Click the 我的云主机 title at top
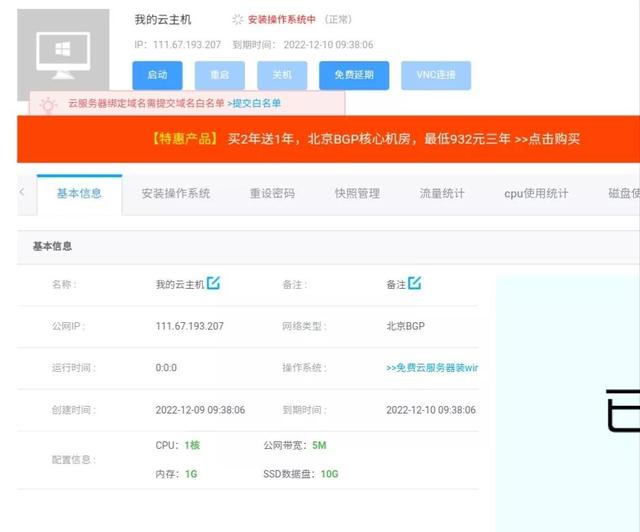This screenshot has height=532, width=640. point(163,20)
